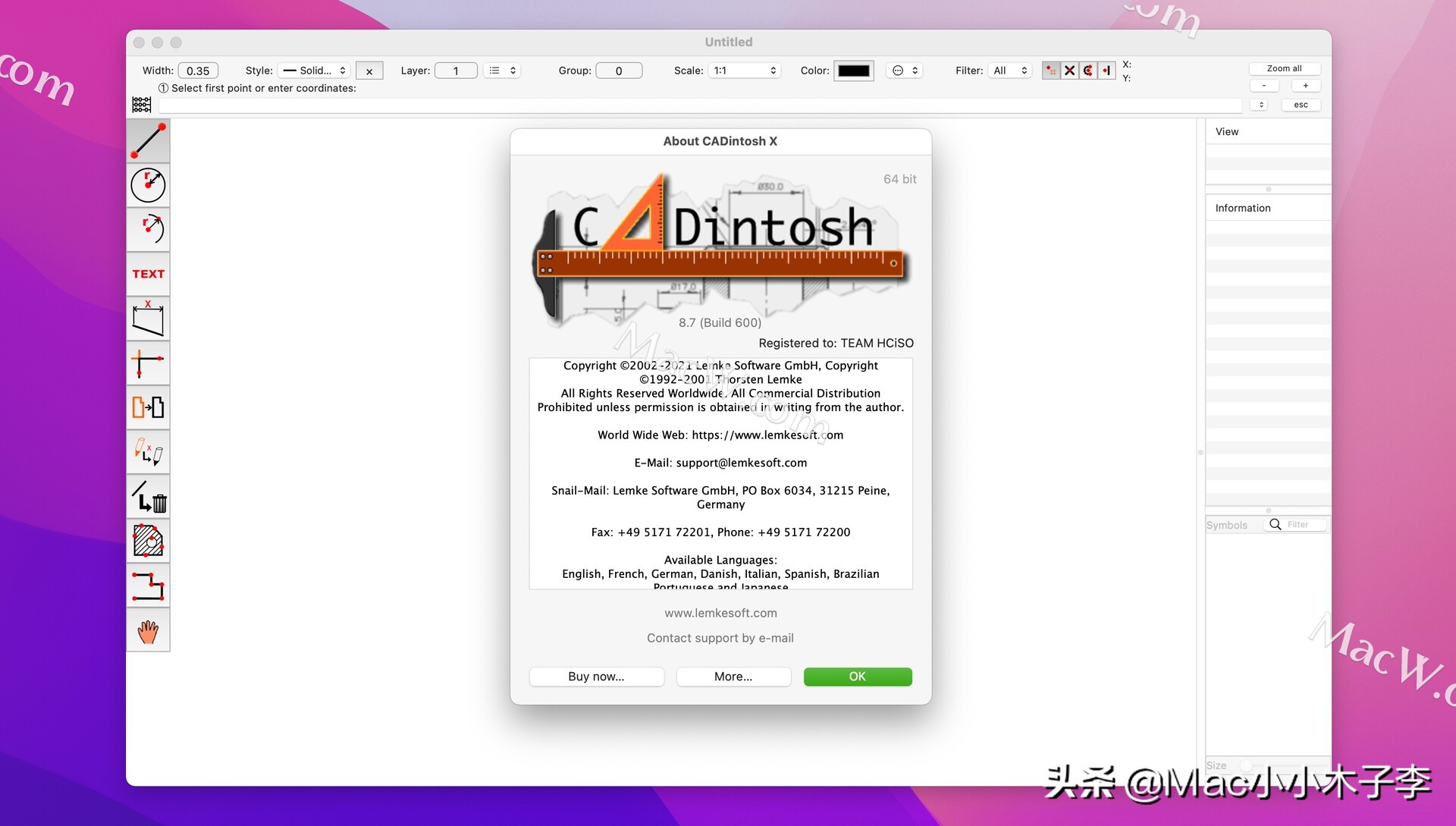Click the x button beside Style

pos(369,71)
